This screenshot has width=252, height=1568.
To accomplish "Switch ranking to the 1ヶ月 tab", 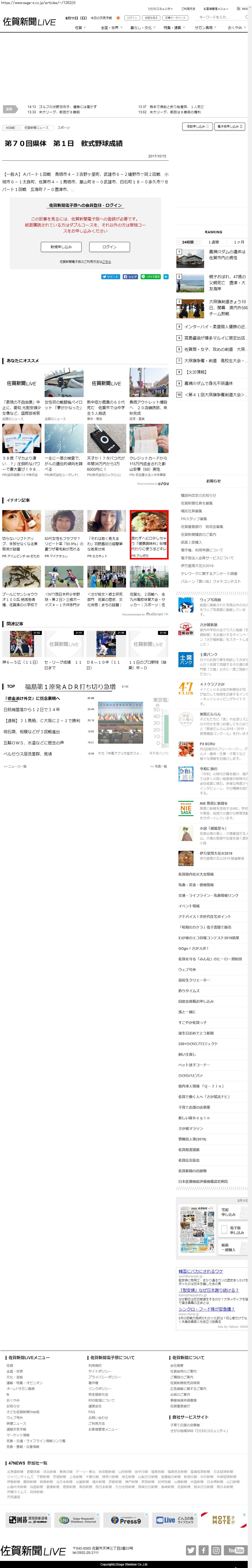I will point(239,242).
